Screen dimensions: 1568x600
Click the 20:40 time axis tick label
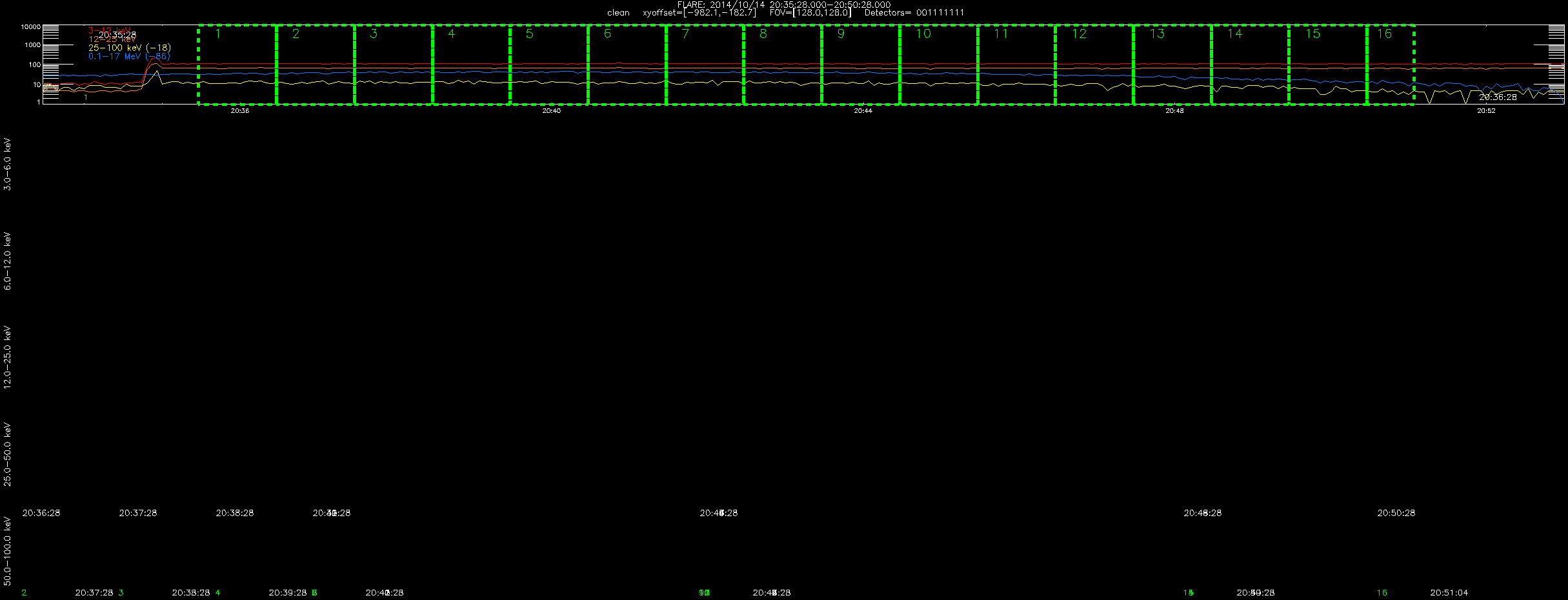tap(552, 111)
